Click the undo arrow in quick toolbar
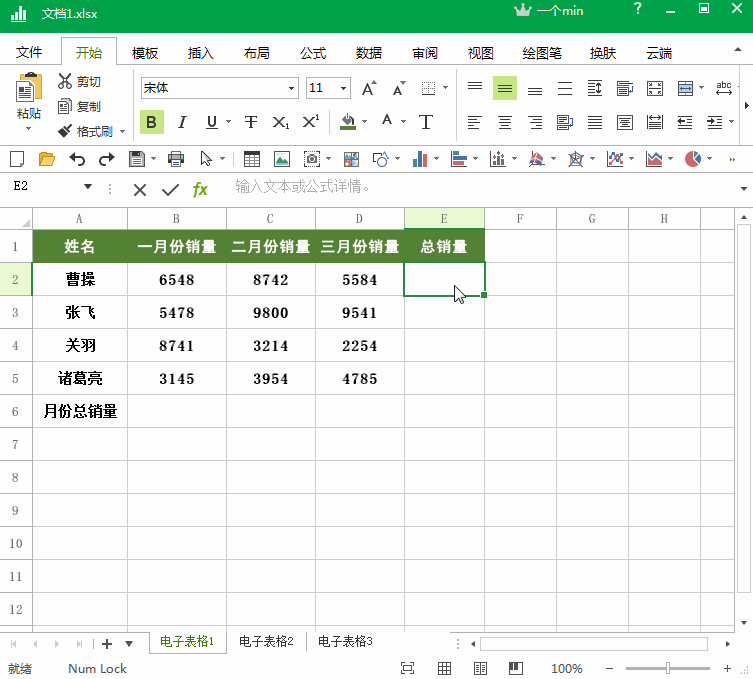The width and height of the screenshot is (753, 679). click(x=77, y=158)
